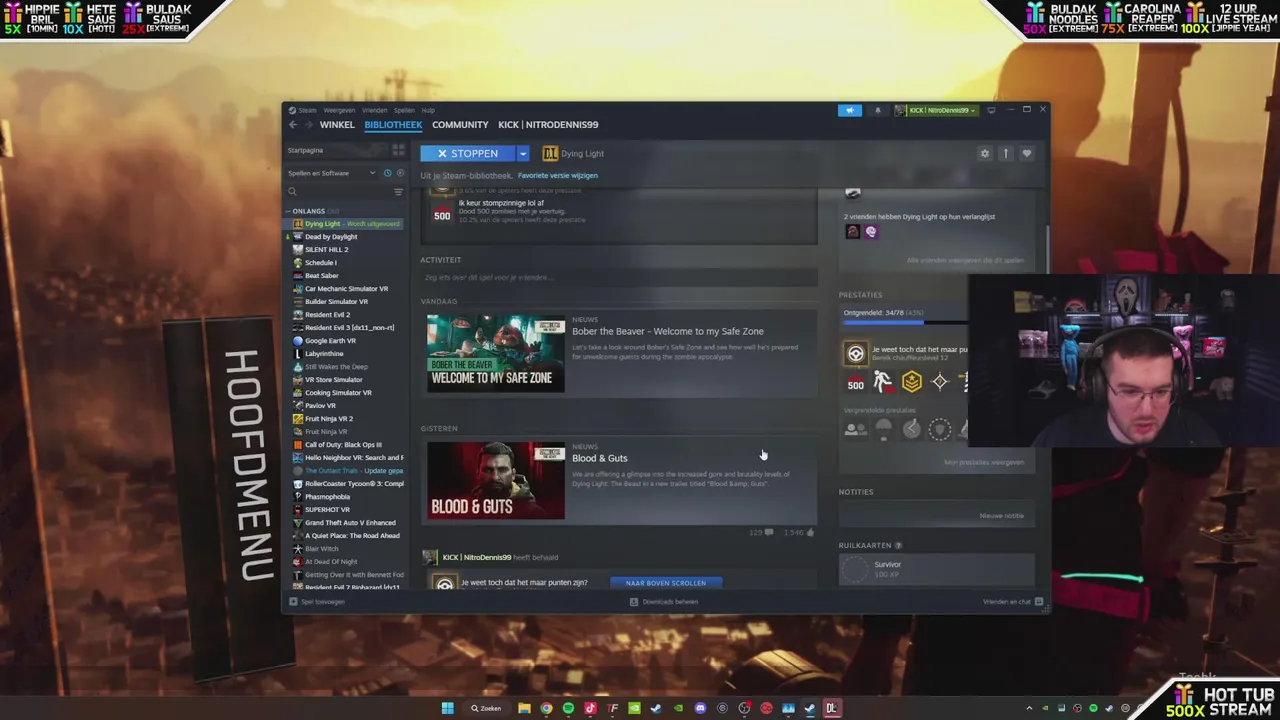Switch Steam to Big Picture mode
Screen dimensions: 1280x720
click(x=991, y=110)
